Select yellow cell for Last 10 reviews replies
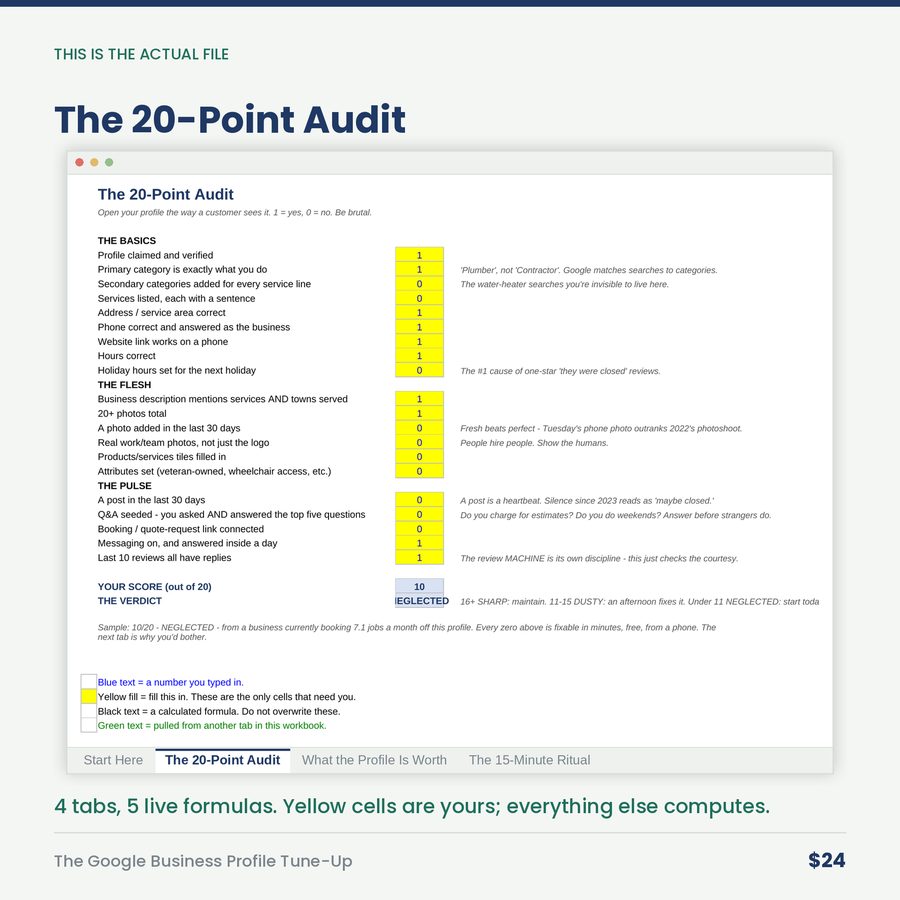The image size is (900, 900). 419,557
